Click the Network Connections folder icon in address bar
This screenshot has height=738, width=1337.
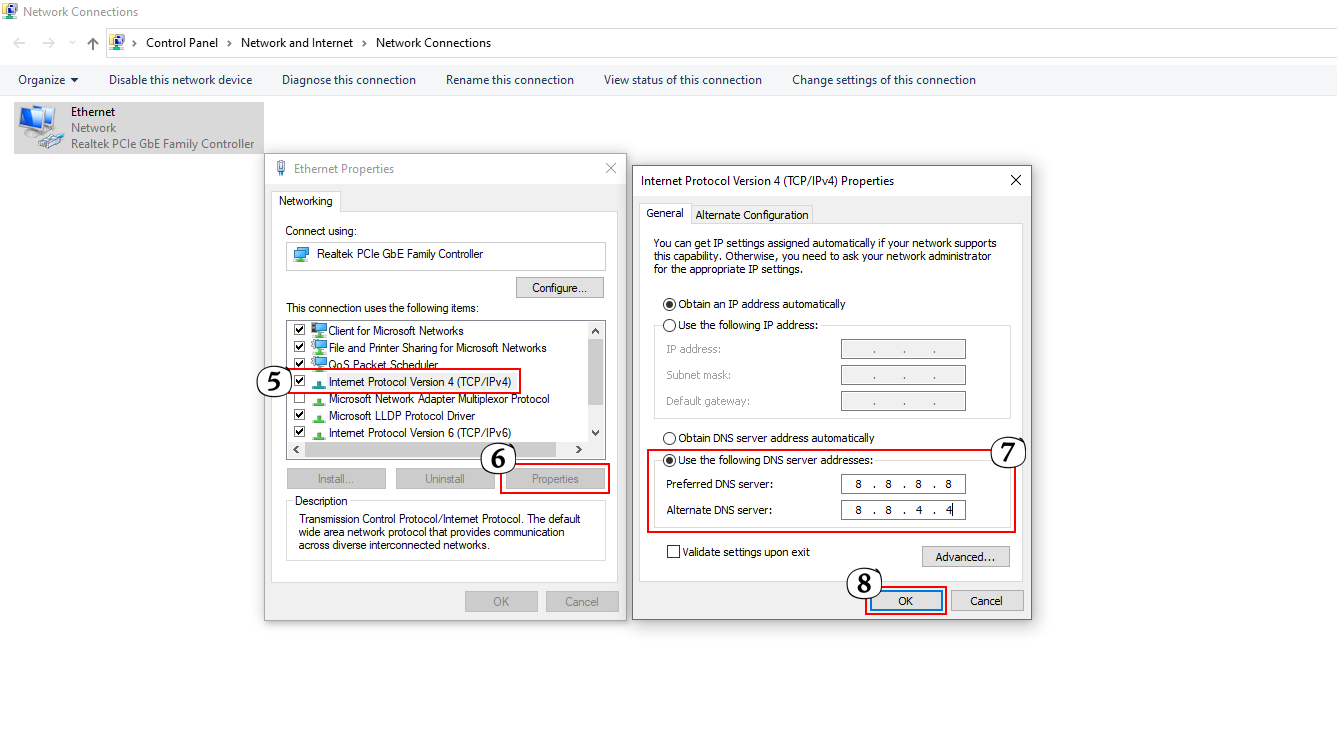pos(117,43)
